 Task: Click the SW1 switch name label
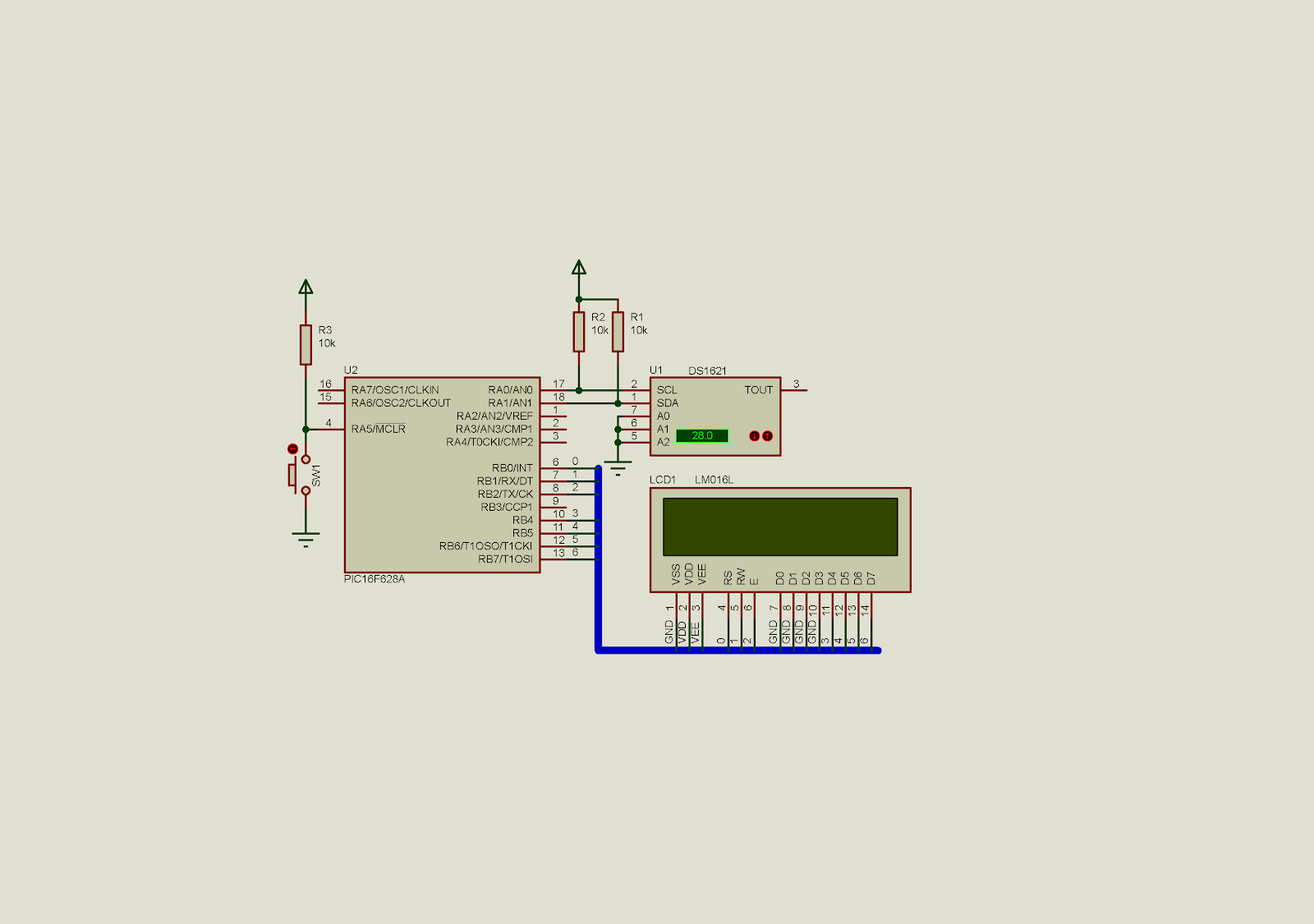click(316, 476)
